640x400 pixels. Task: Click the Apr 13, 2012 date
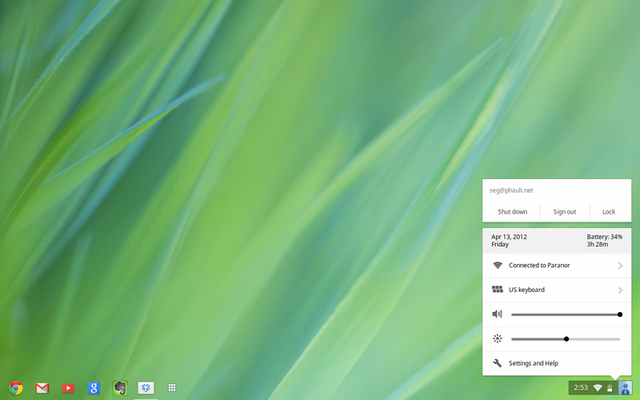(x=509, y=237)
